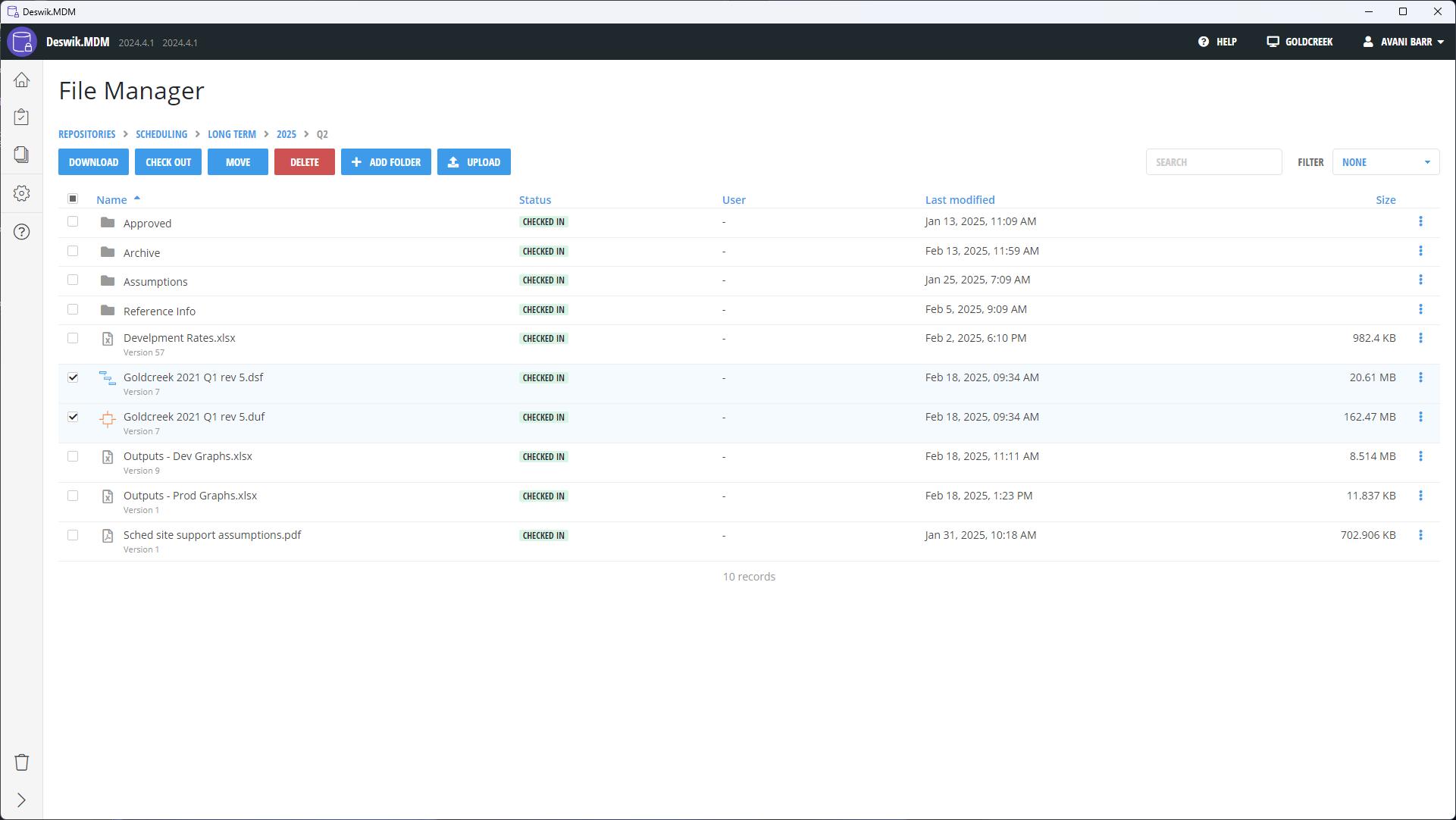1456x820 pixels.
Task: Click the CHECK OUT button
Action: pyautogui.click(x=168, y=162)
